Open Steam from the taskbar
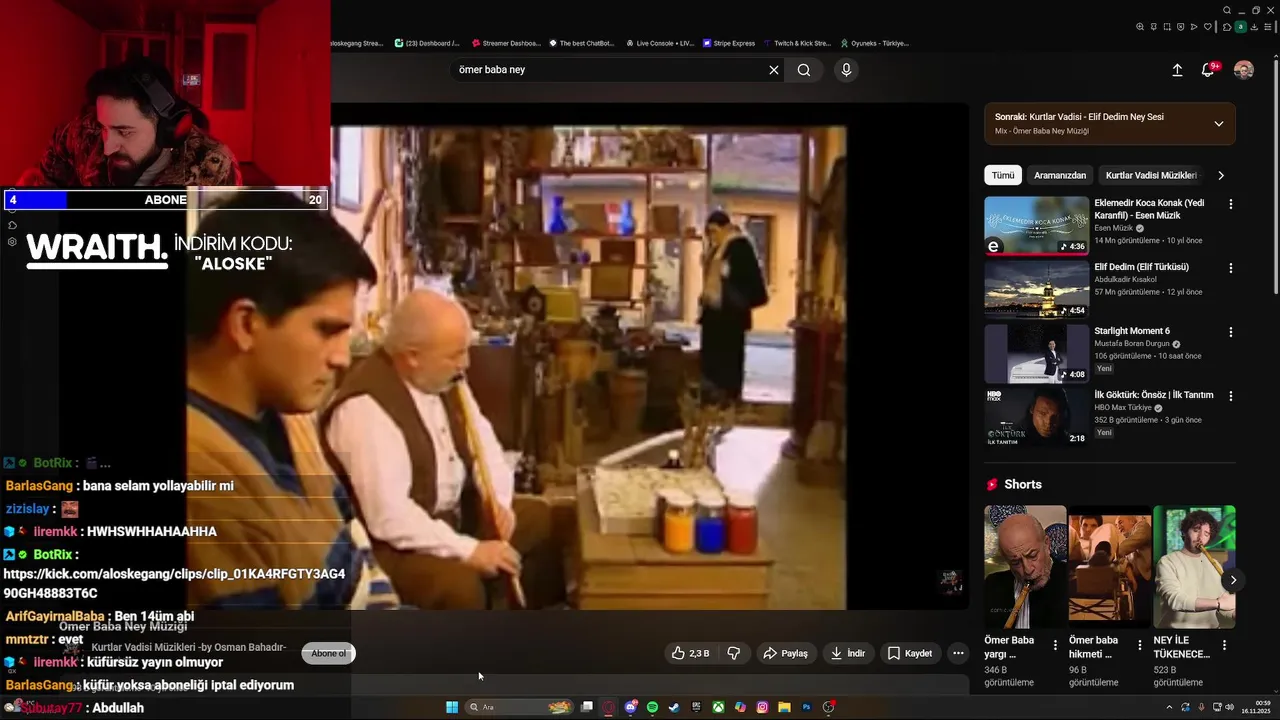The height and width of the screenshot is (720, 1280). coord(674,707)
